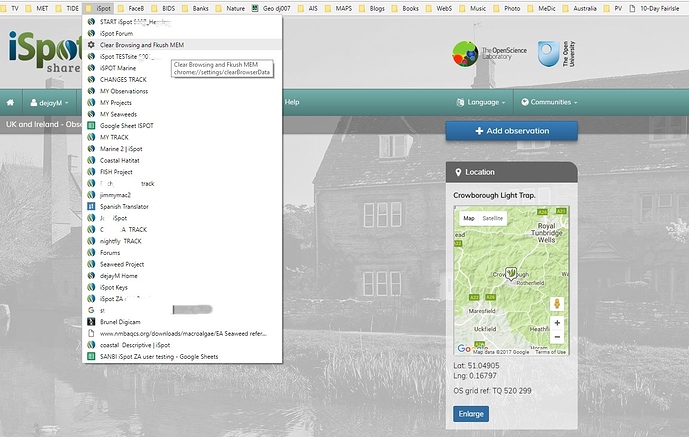689x437 pixels.
Task: Click the Open University logo
Action: tap(556, 54)
